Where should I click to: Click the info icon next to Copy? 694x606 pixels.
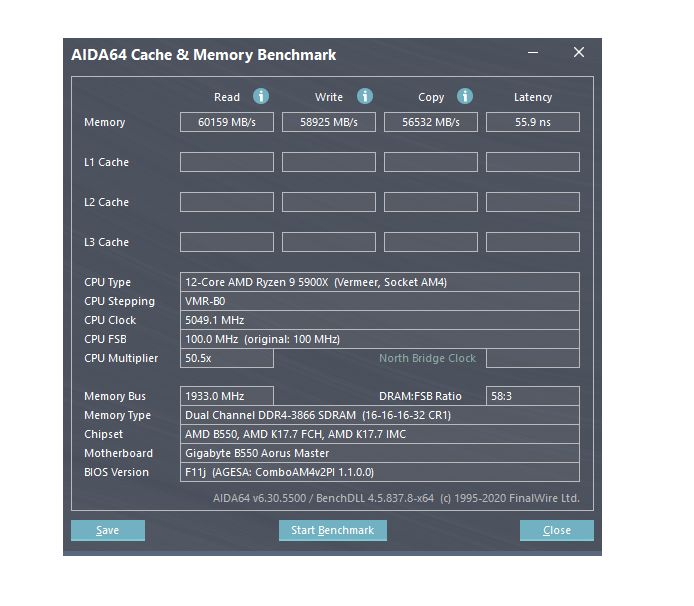[x=465, y=96]
